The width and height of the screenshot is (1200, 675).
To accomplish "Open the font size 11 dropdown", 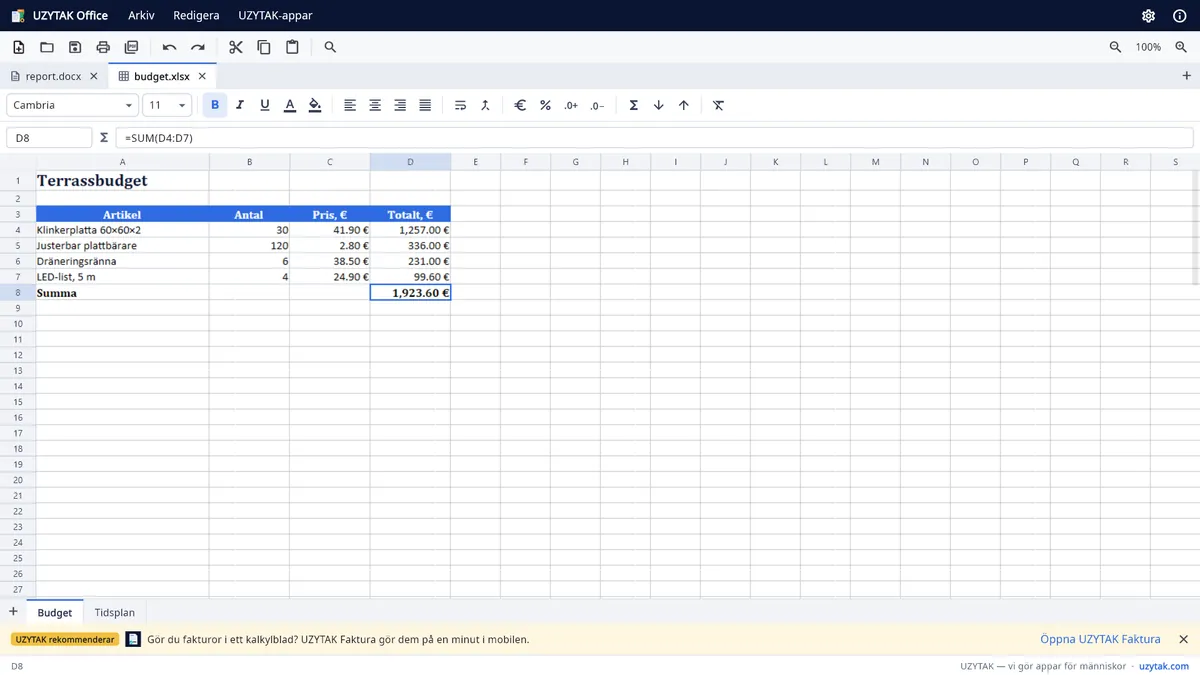I will 167,105.
